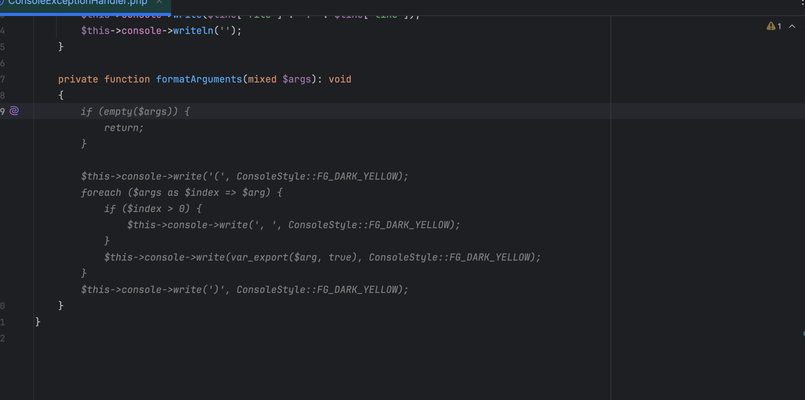Click the spiral gutter icon beside line 9
This screenshot has width=805, height=400.
coord(14,111)
